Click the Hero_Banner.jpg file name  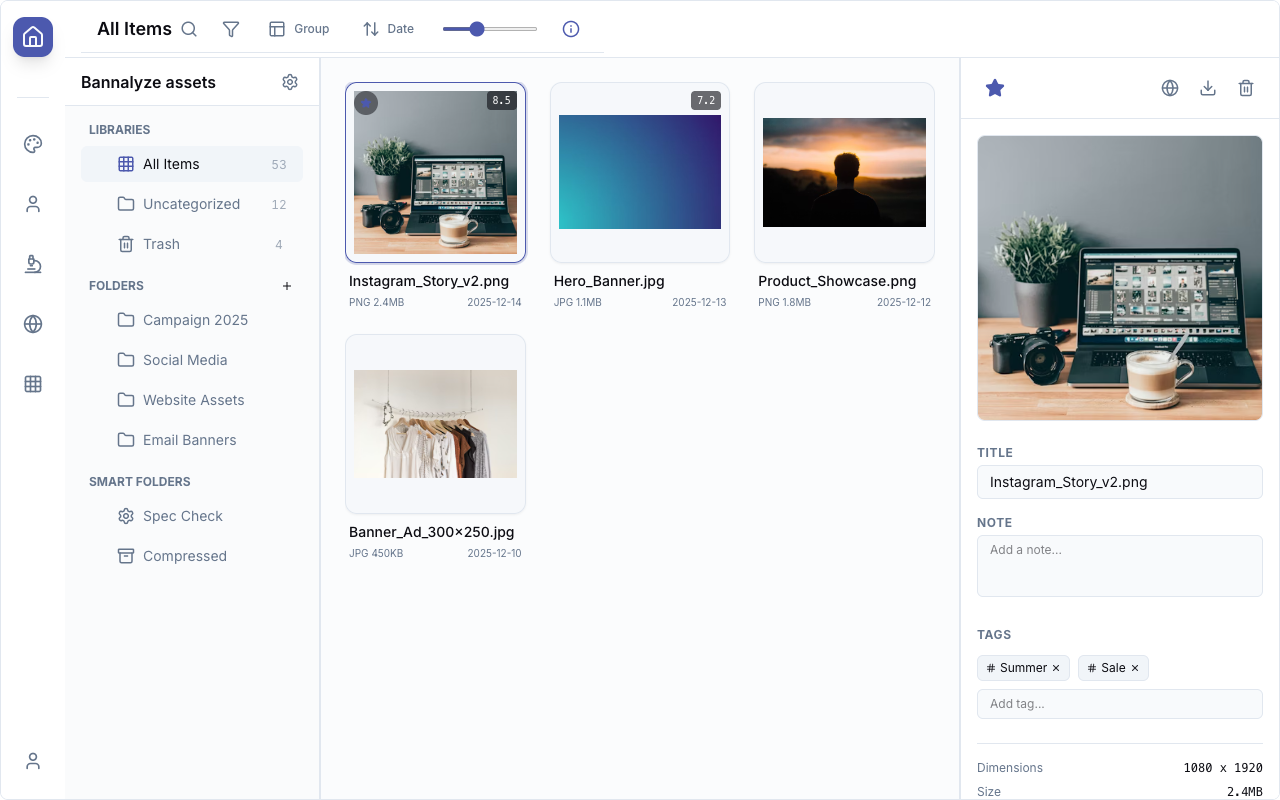coord(609,281)
